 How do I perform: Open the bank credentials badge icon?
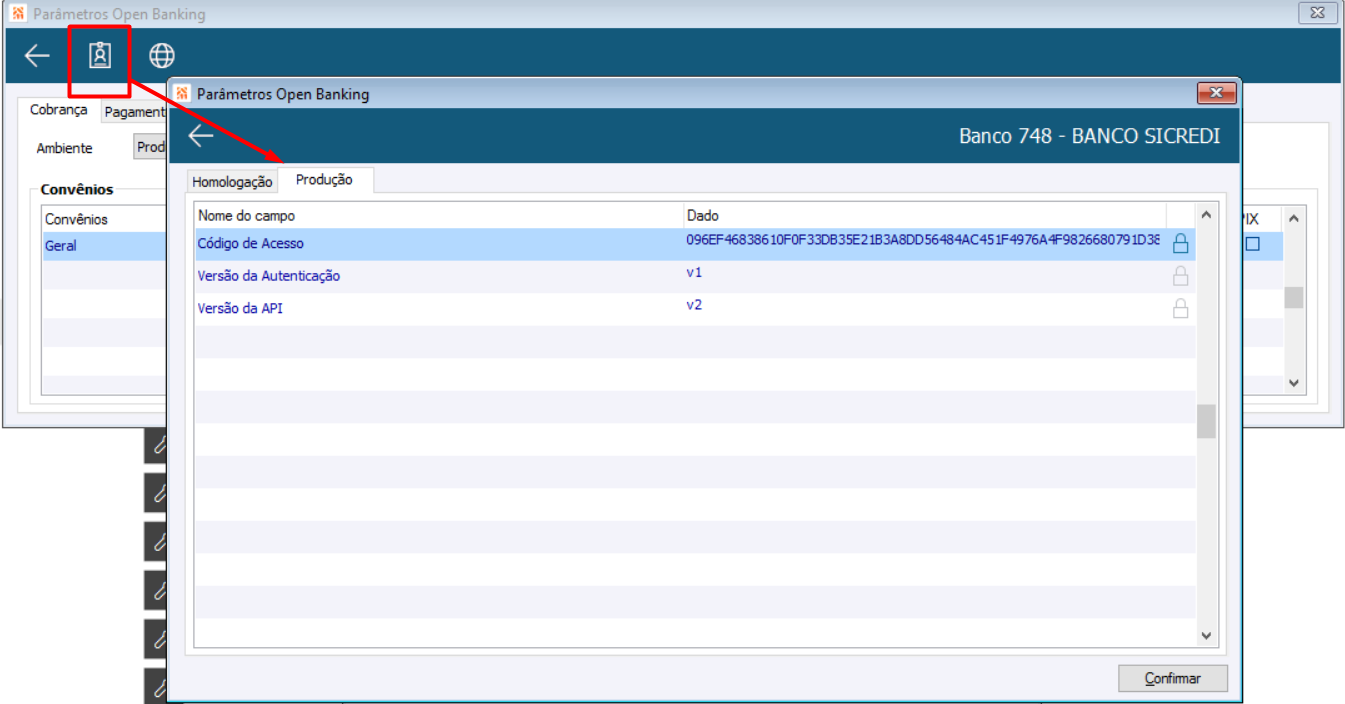pos(99,55)
